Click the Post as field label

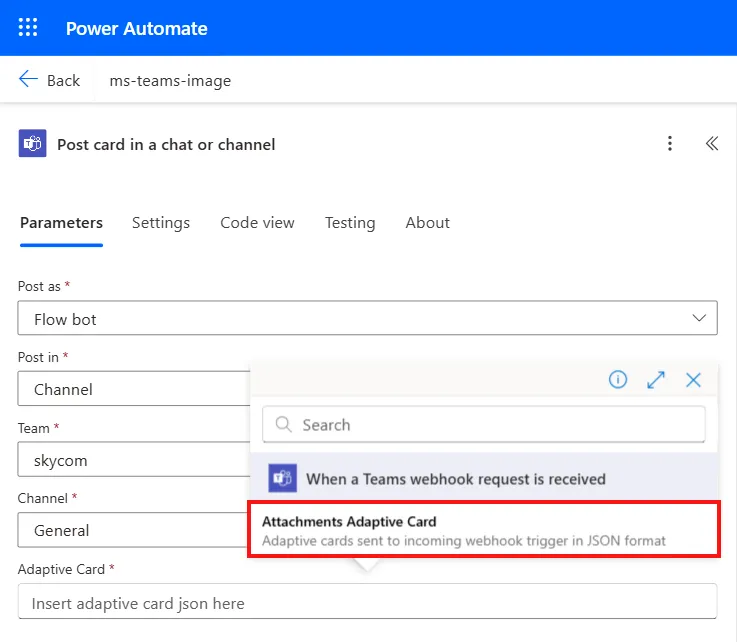pos(39,286)
